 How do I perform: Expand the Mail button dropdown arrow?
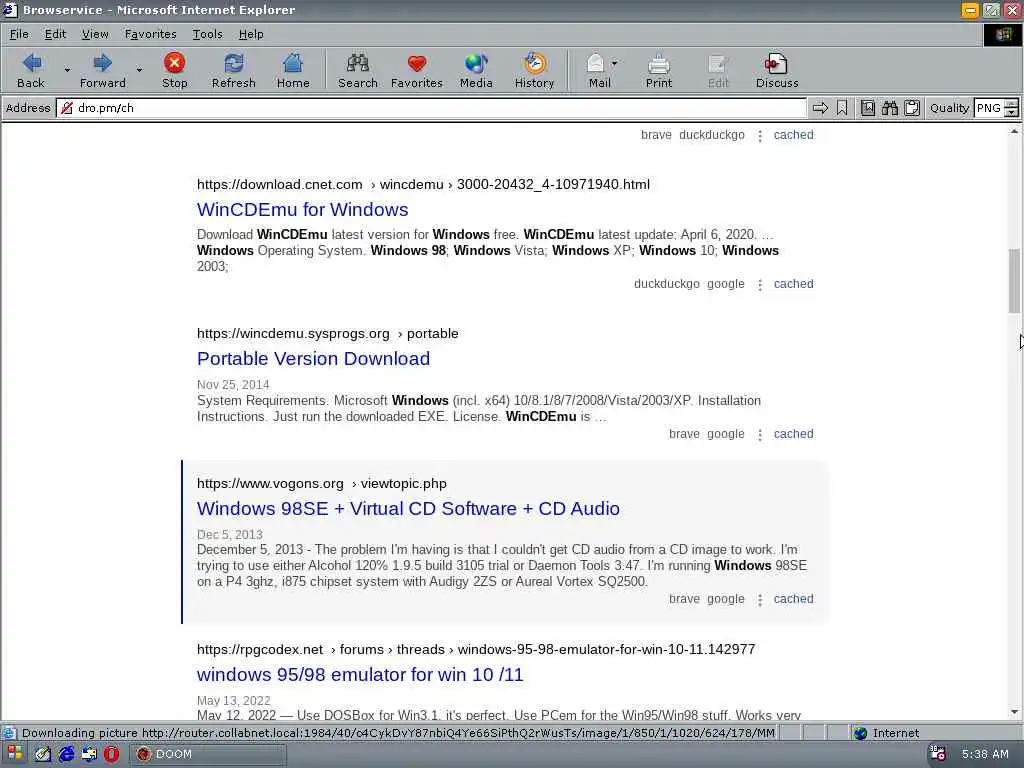click(615, 63)
